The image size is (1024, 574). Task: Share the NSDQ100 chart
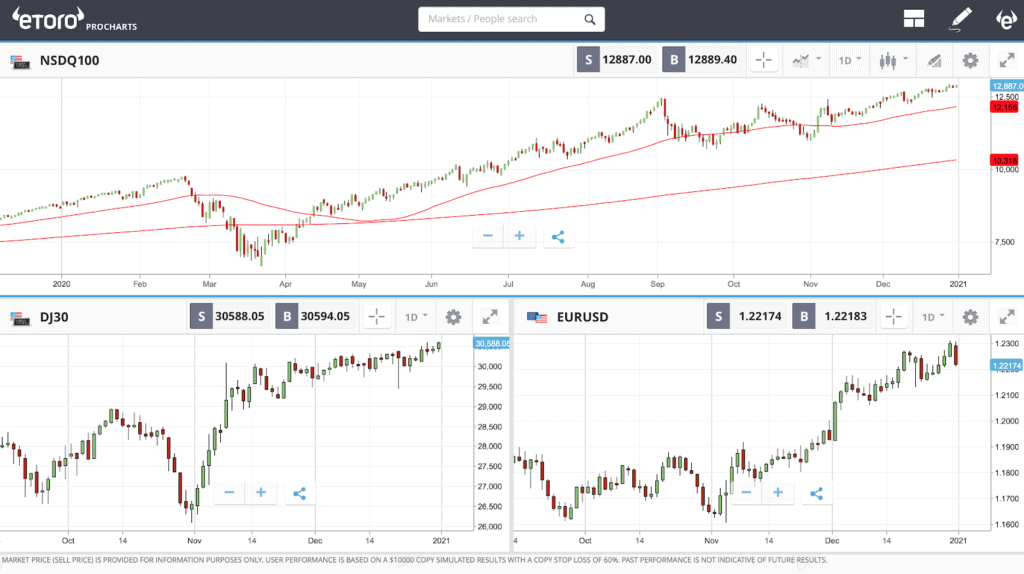tap(558, 236)
